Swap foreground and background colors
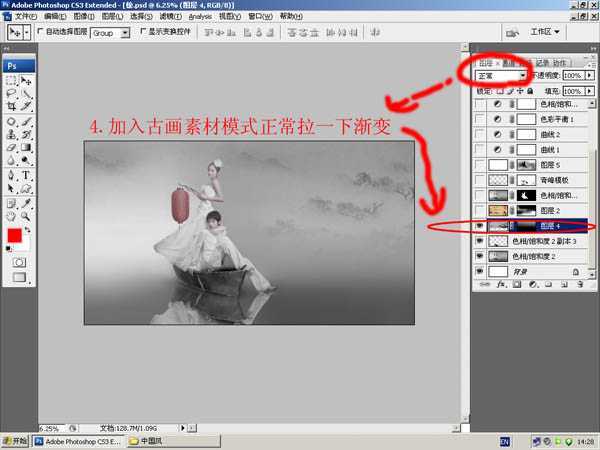Screen dimensions: 600x450 (27, 230)
